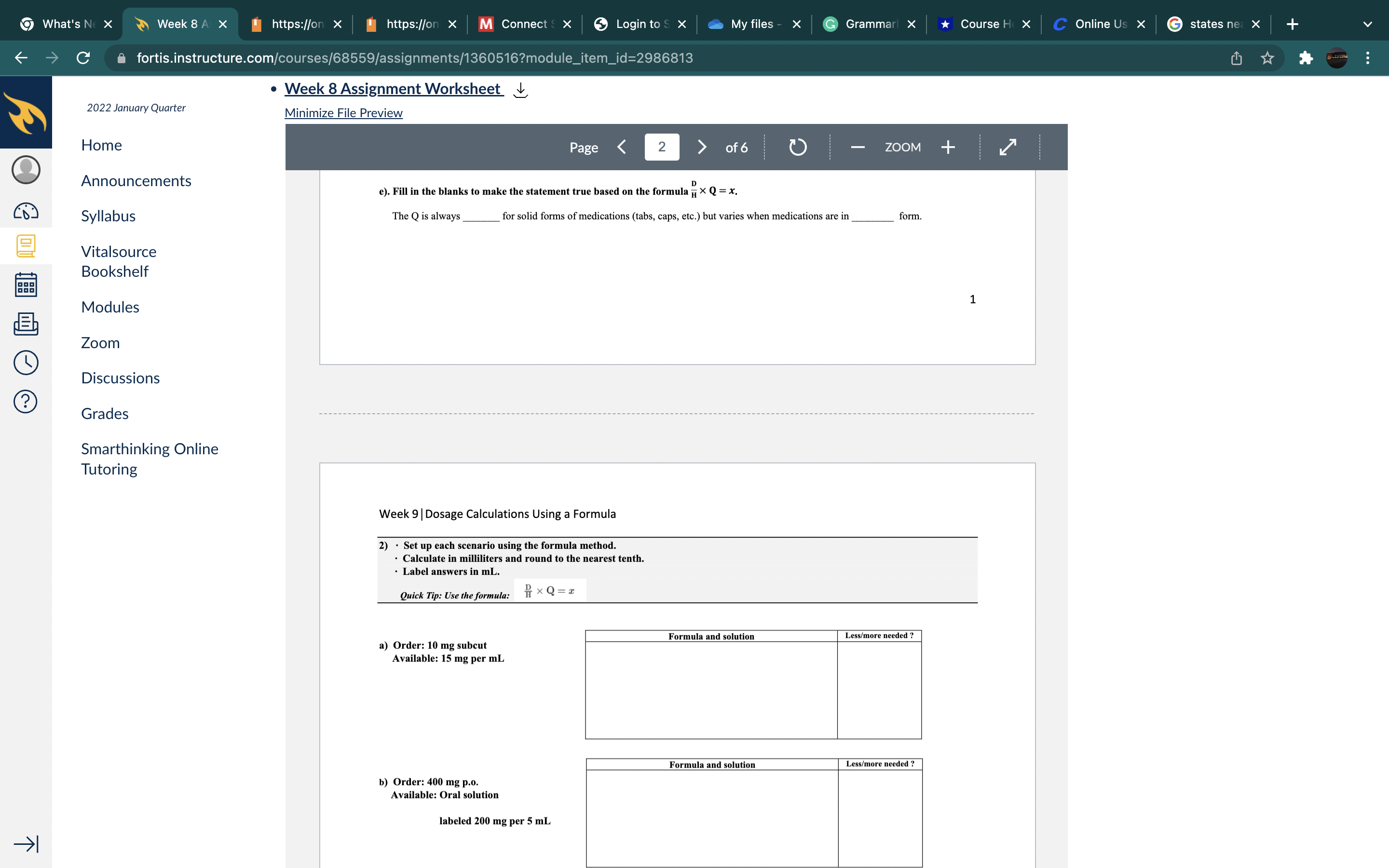1389x868 pixels.
Task: Open the Help question mark icon
Action: coord(26,401)
